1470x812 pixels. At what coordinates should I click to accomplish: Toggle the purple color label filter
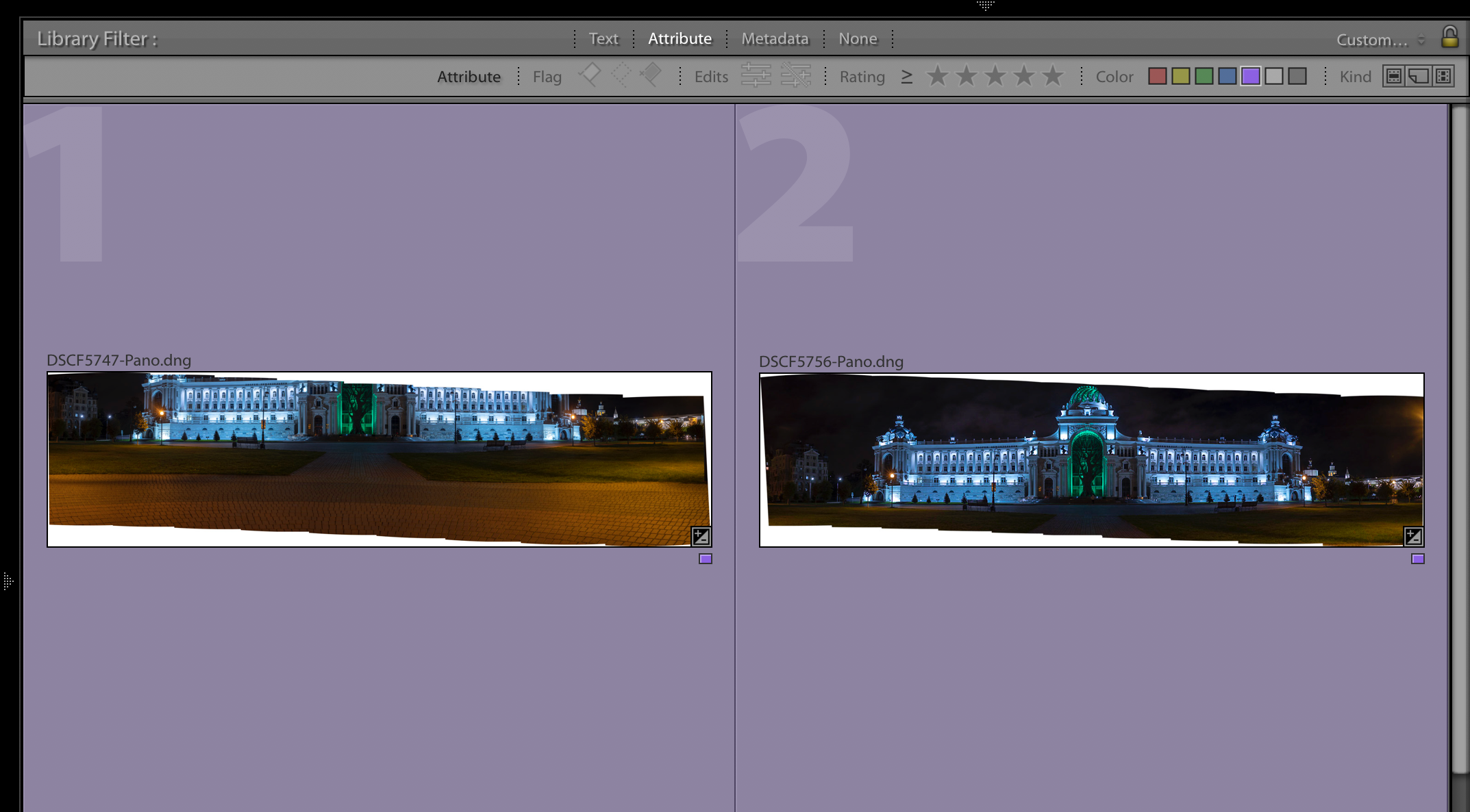tap(1250, 76)
